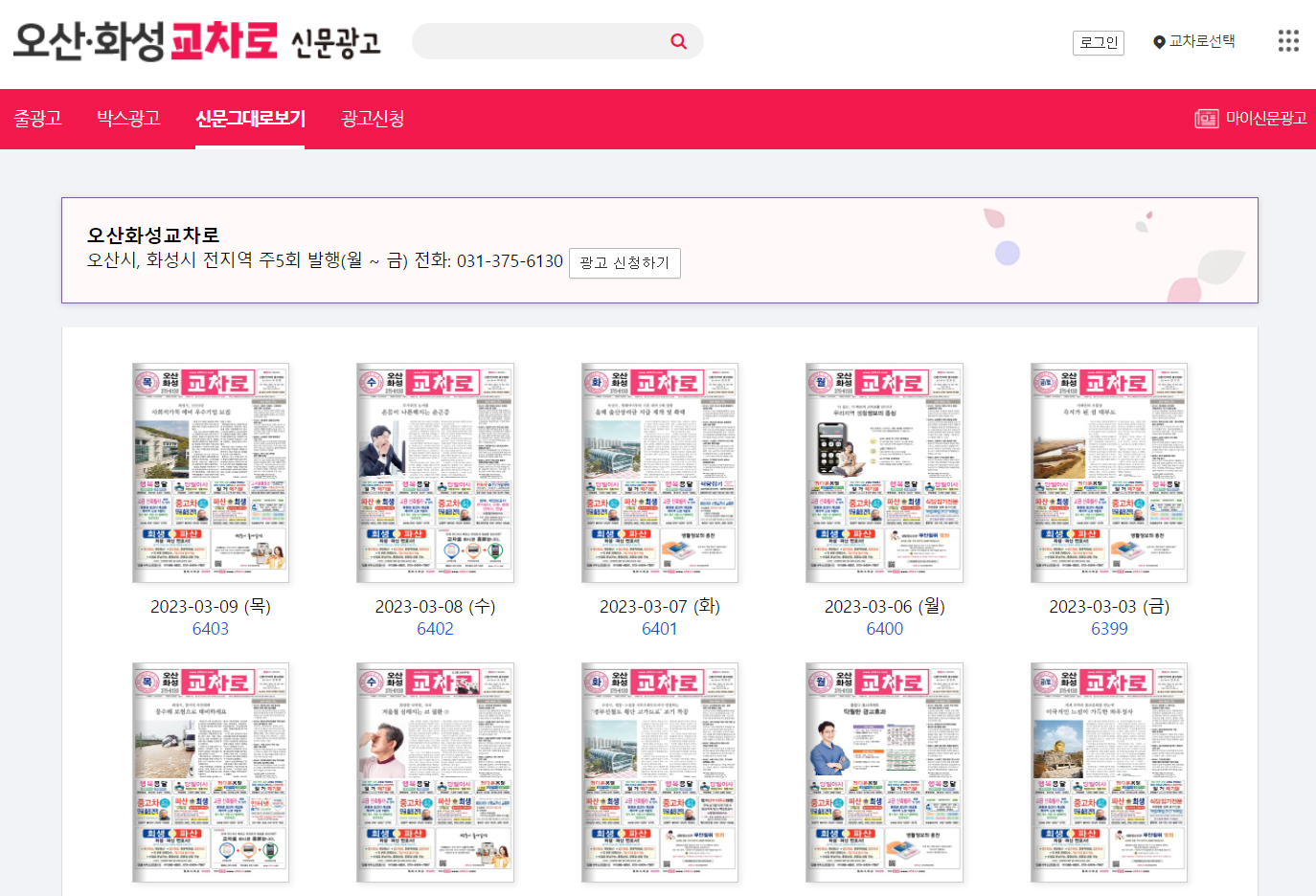This screenshot has height=896, width=1316.
Task: Open second-row first newspaper thumbnail (목)
Action: pos(211,773)
